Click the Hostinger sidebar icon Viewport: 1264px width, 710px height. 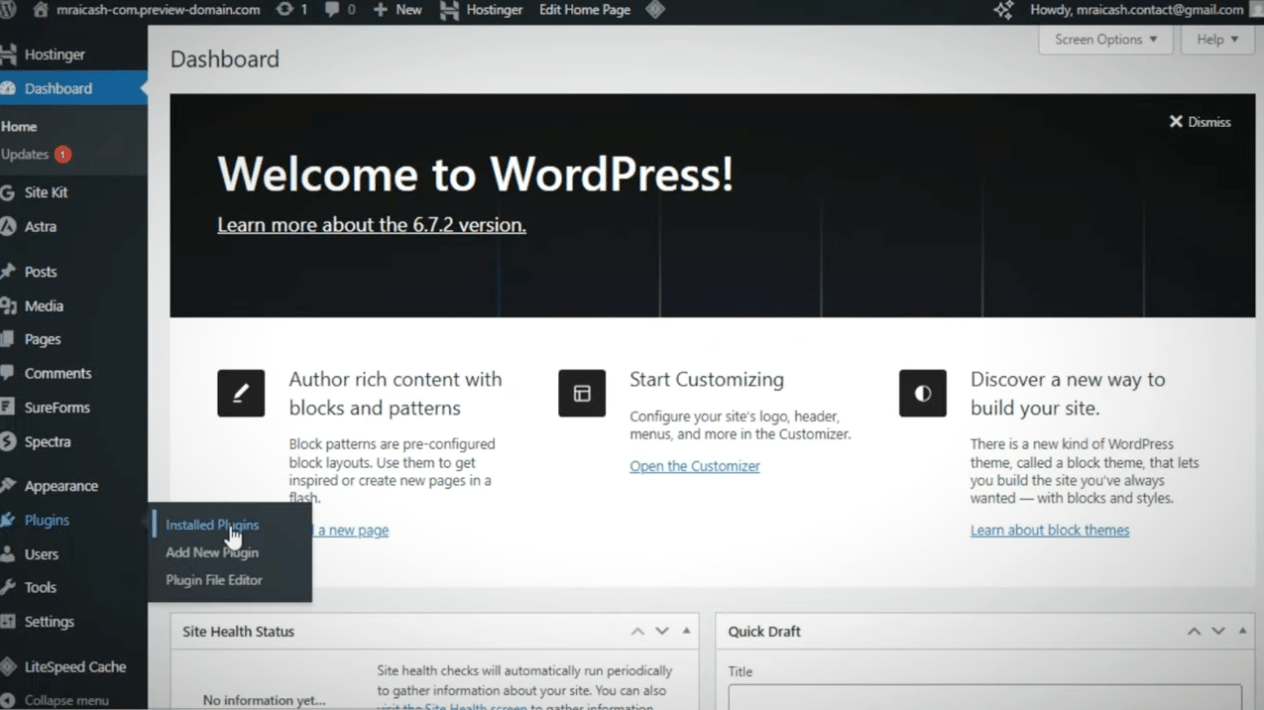[8, 55]
